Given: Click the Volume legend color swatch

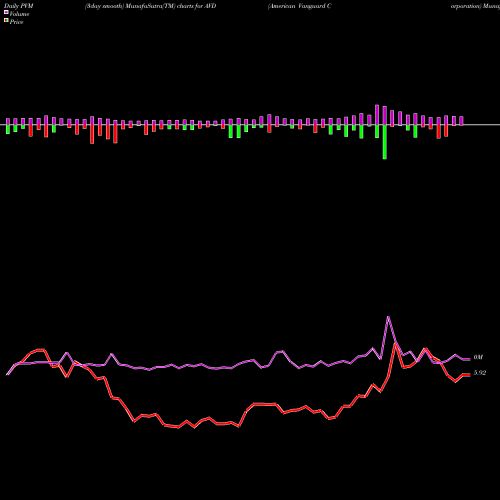Looking at the screenshot, I should [x=6, y=12].
